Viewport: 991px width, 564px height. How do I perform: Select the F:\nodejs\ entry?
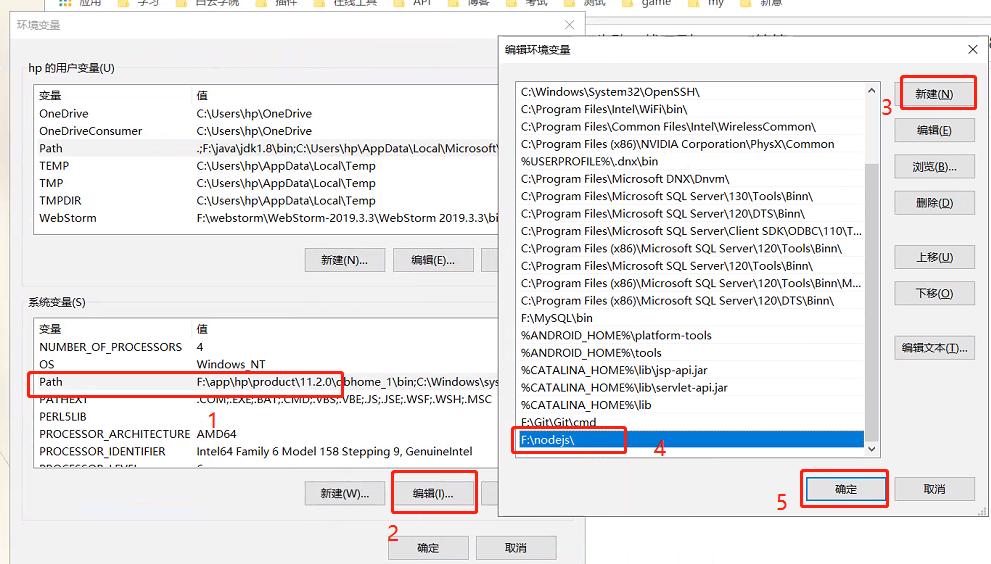(690, 439)
